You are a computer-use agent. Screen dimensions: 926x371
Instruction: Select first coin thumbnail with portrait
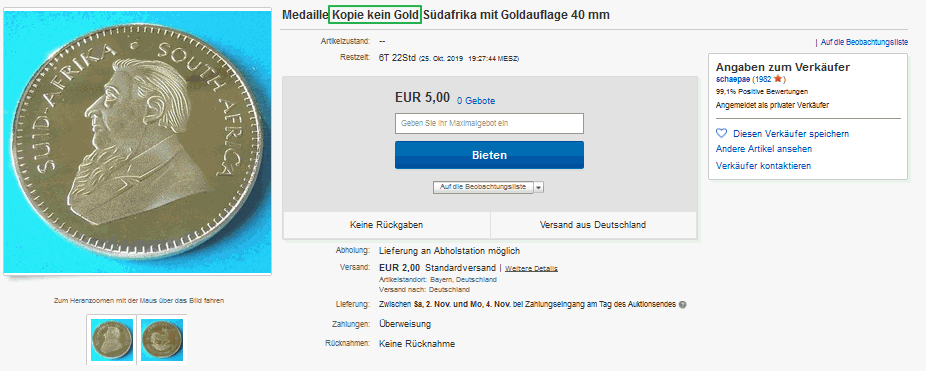(x=112, y=340)
